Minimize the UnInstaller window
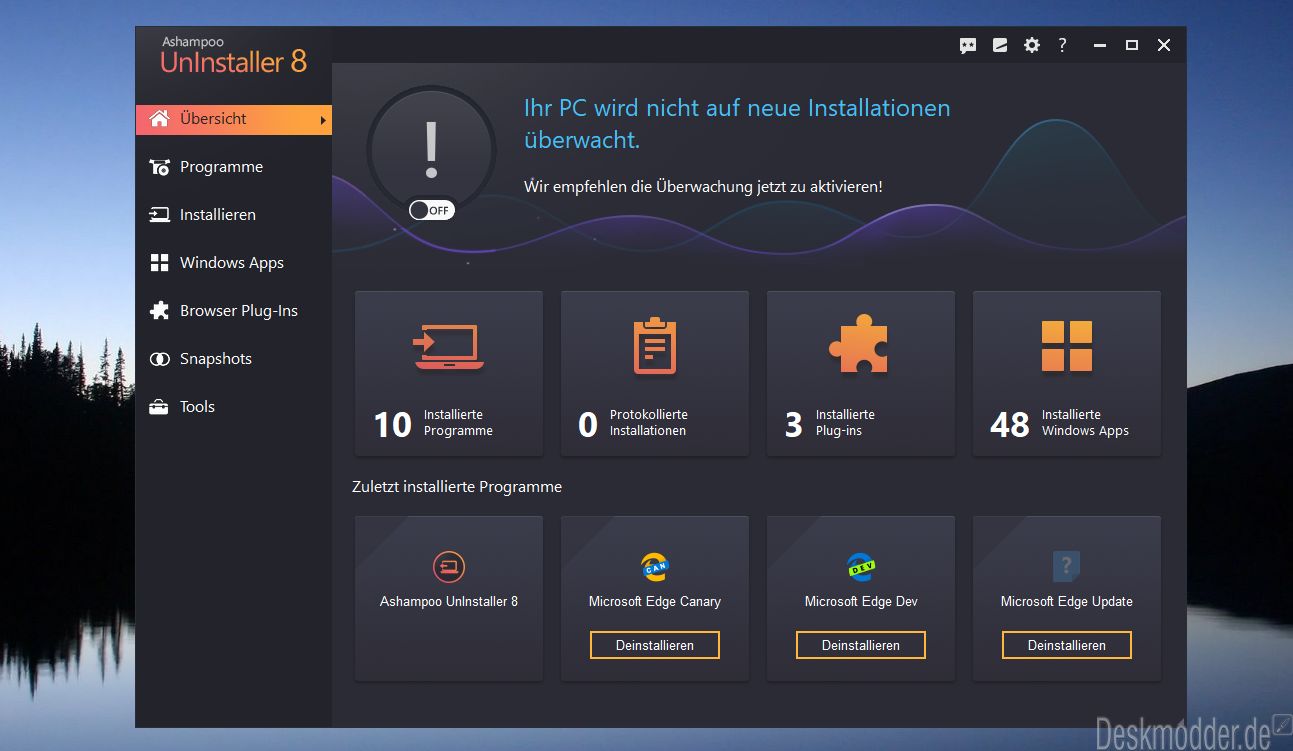The width and height of the screenshot is (1293, 751). pyautogui.click(x=1100, y=45)
